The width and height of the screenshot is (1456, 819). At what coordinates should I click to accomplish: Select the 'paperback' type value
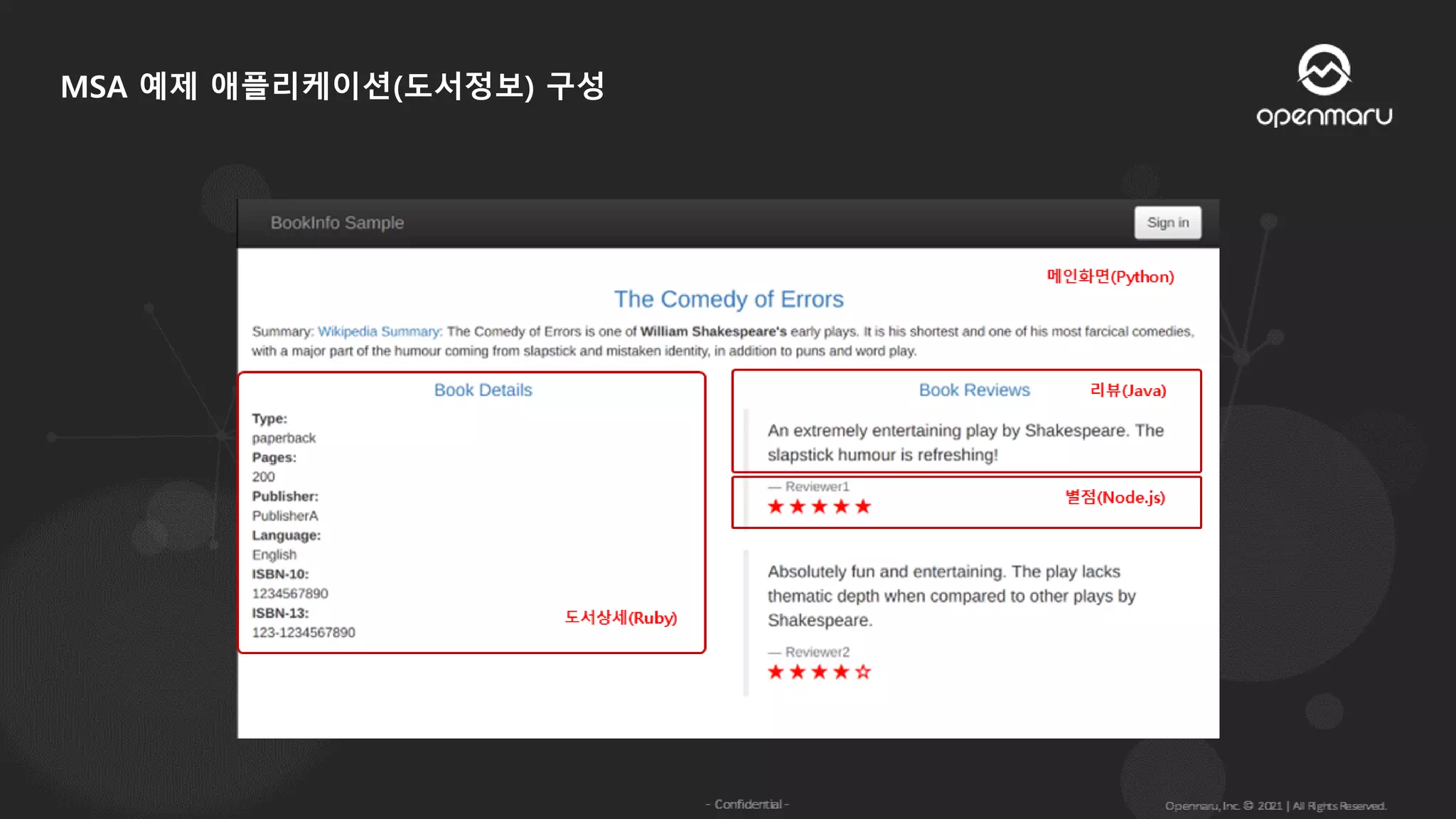click(284, 438)
